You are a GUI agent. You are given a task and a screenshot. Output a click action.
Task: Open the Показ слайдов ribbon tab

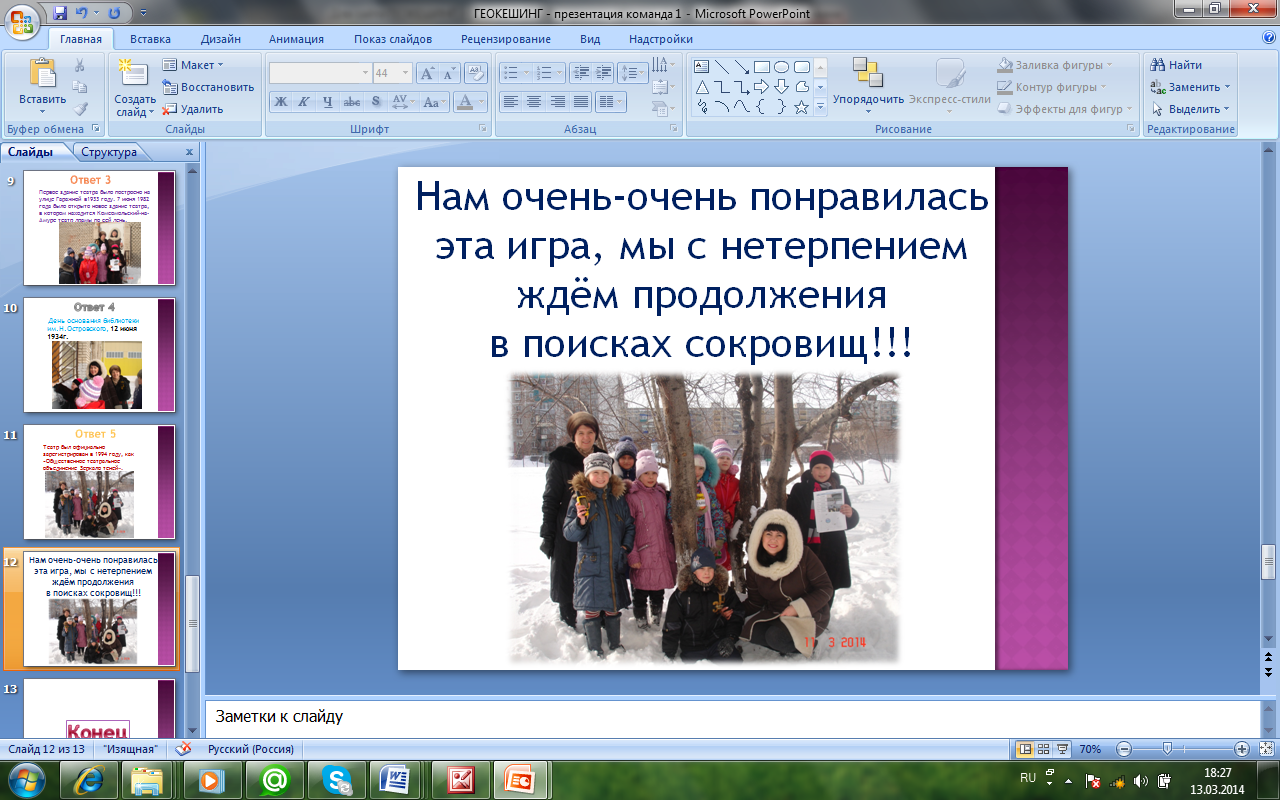pyautogui.click(x=393, y=39)
